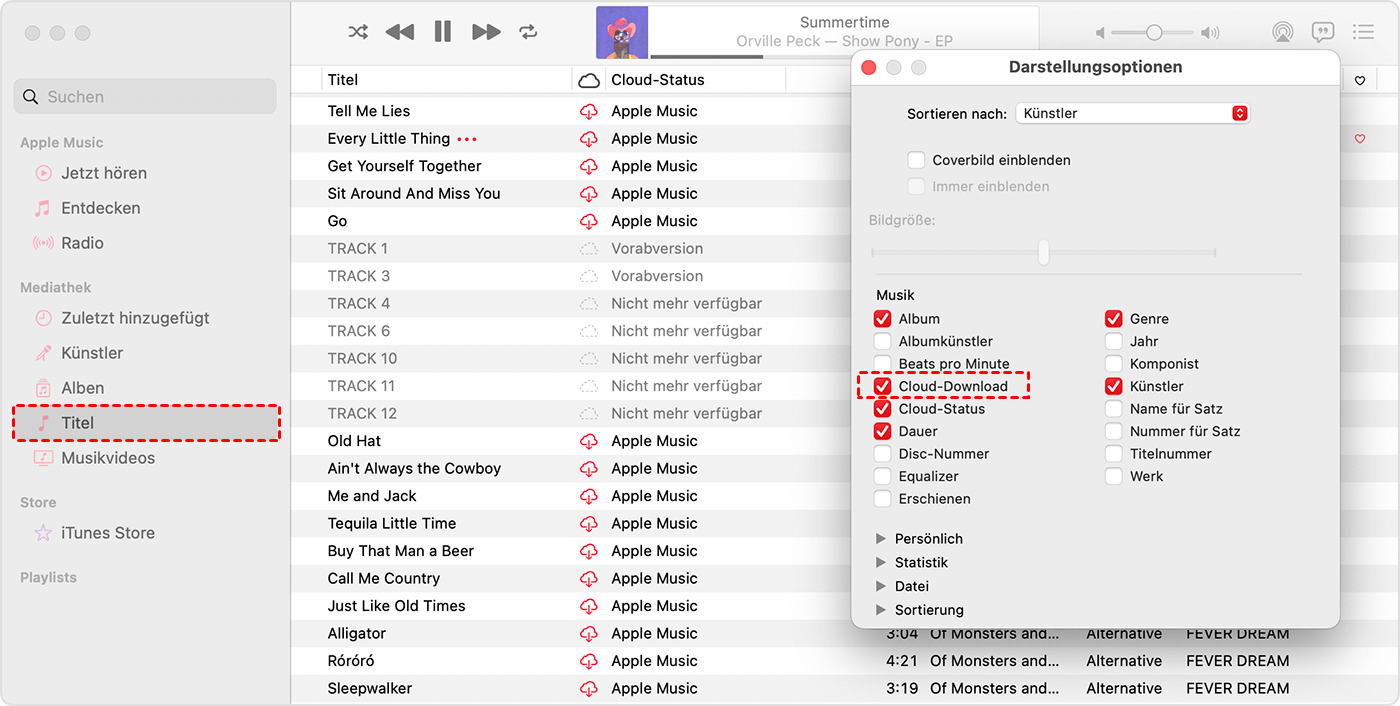Enable the Komponist column checkbox
This screenshot has height=706, width=1400.
(x=1113, y=364)
